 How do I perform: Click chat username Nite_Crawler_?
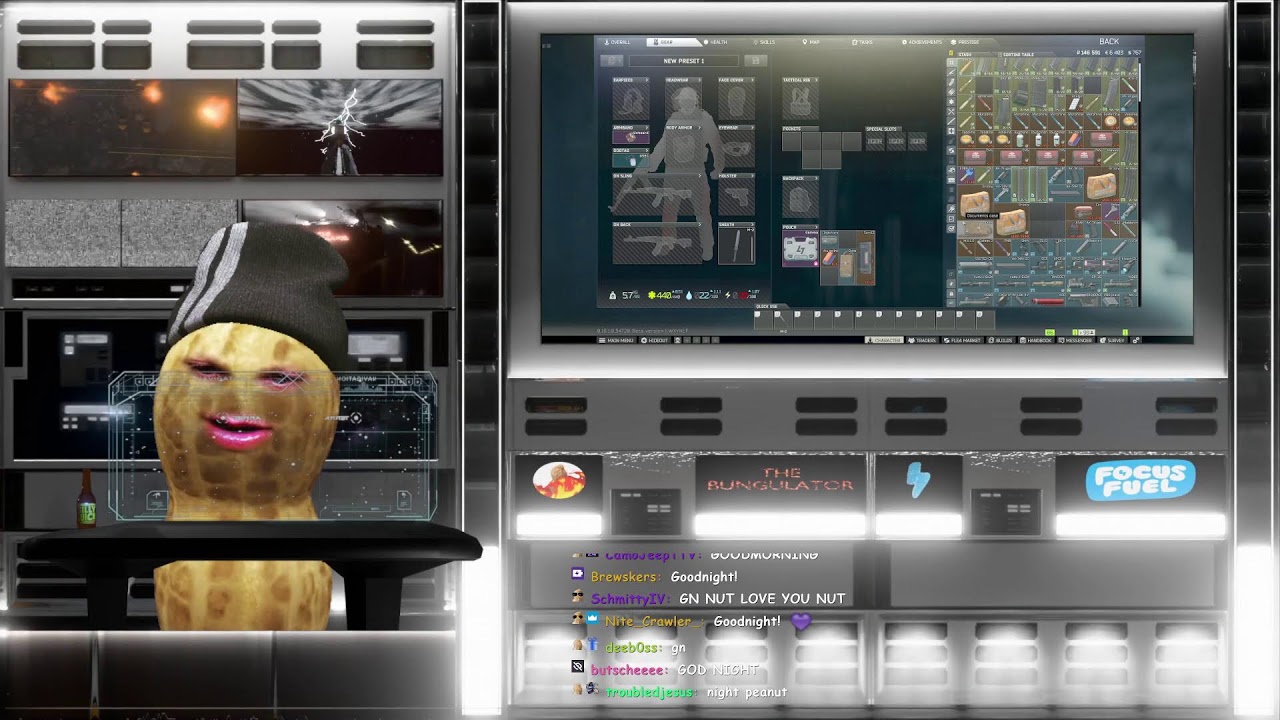[x=651, y=621]
